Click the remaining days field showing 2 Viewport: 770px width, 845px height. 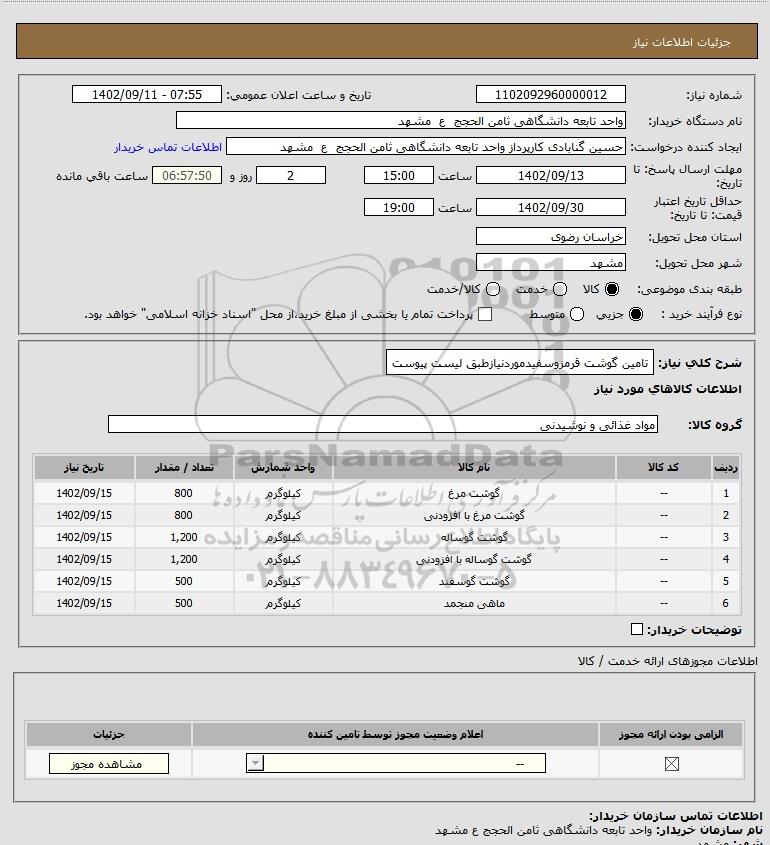pyautogui.click(x=291, y=175)
